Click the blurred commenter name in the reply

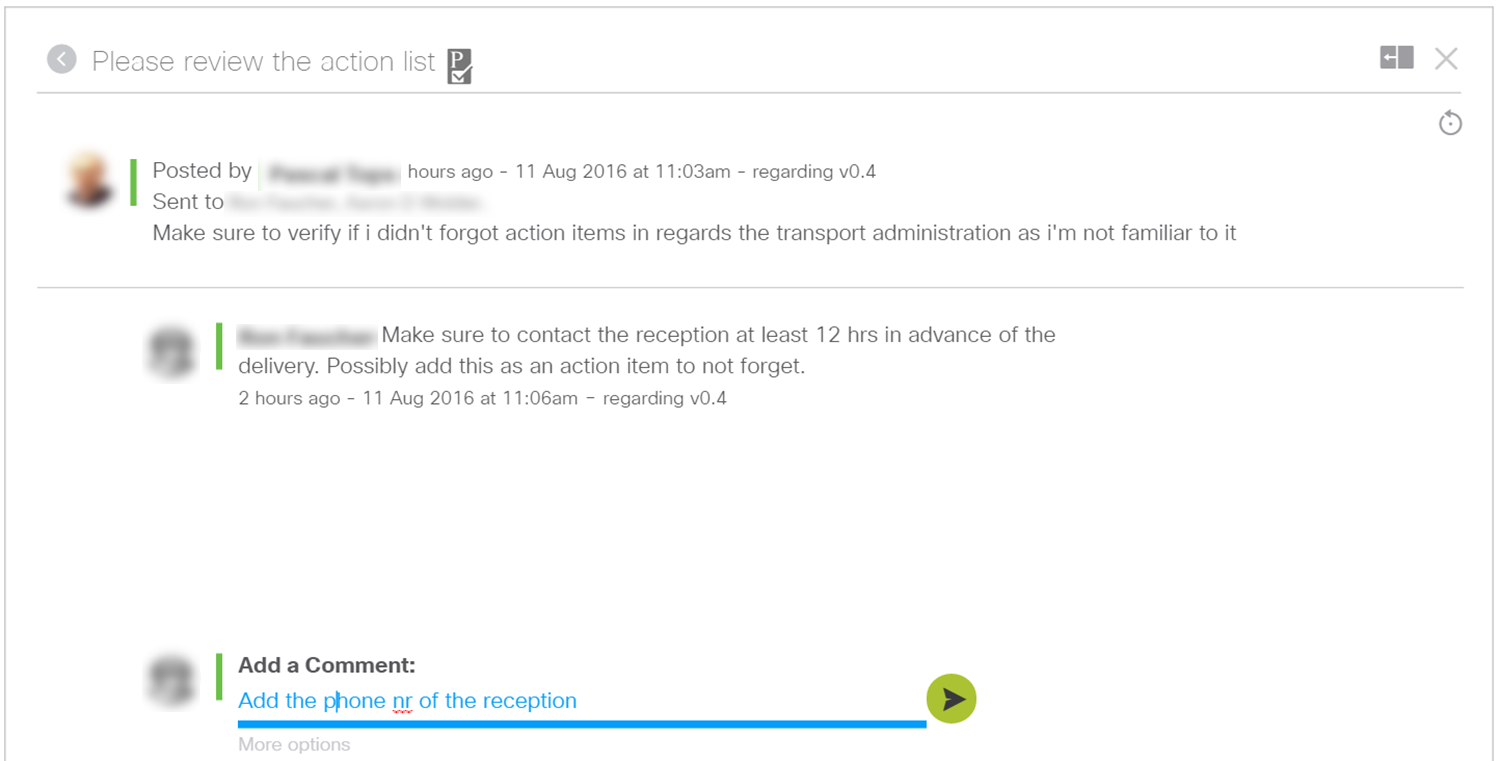(307, 335)
